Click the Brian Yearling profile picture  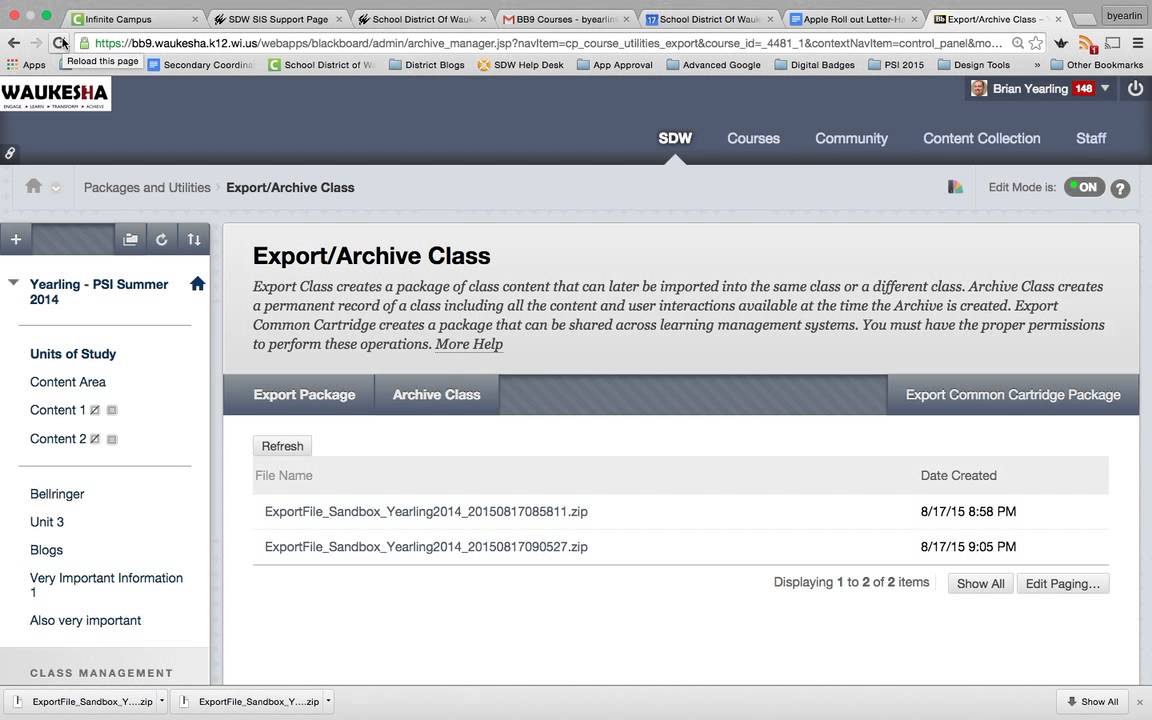[979, 88]
